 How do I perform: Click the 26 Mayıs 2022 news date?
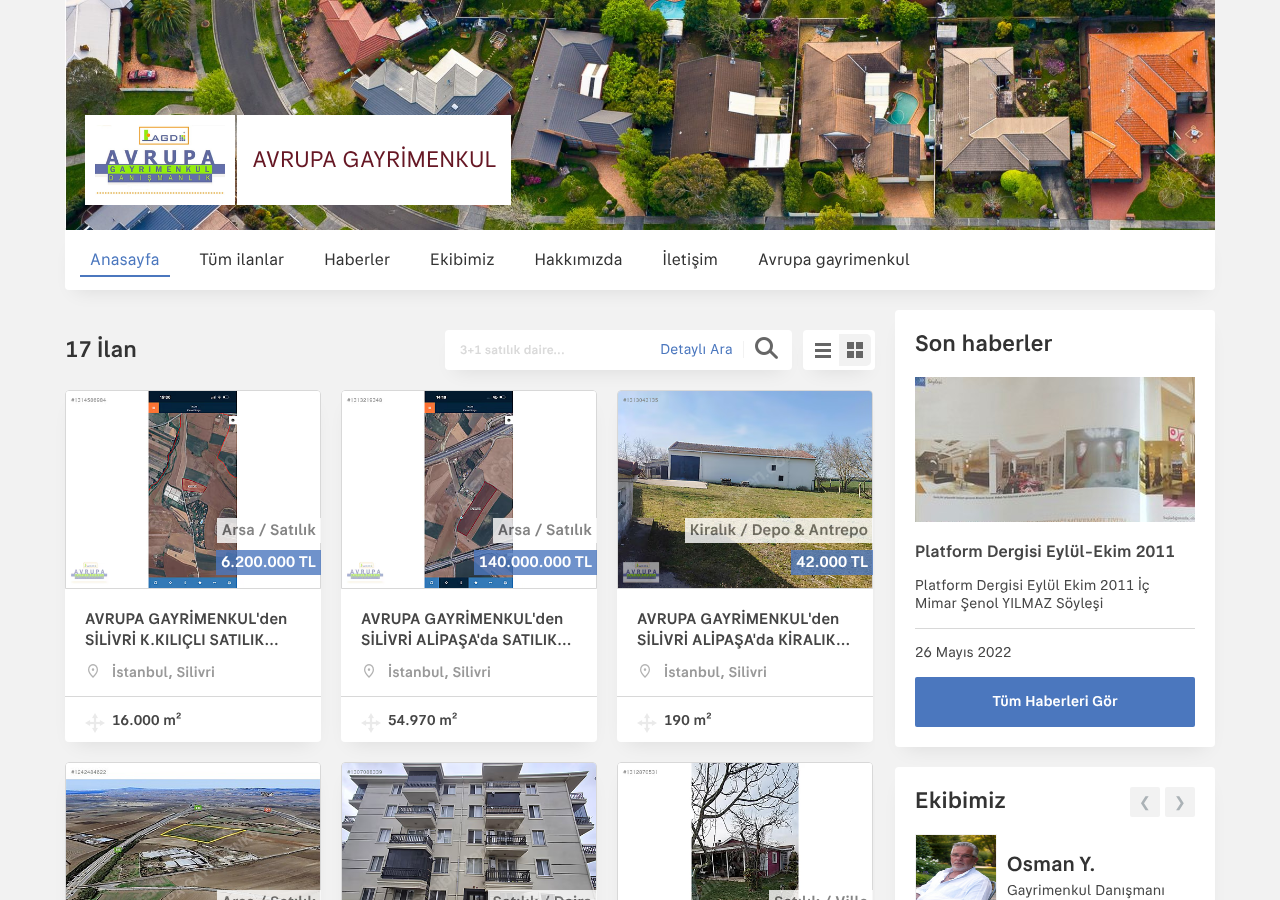(x=963, y=652)
